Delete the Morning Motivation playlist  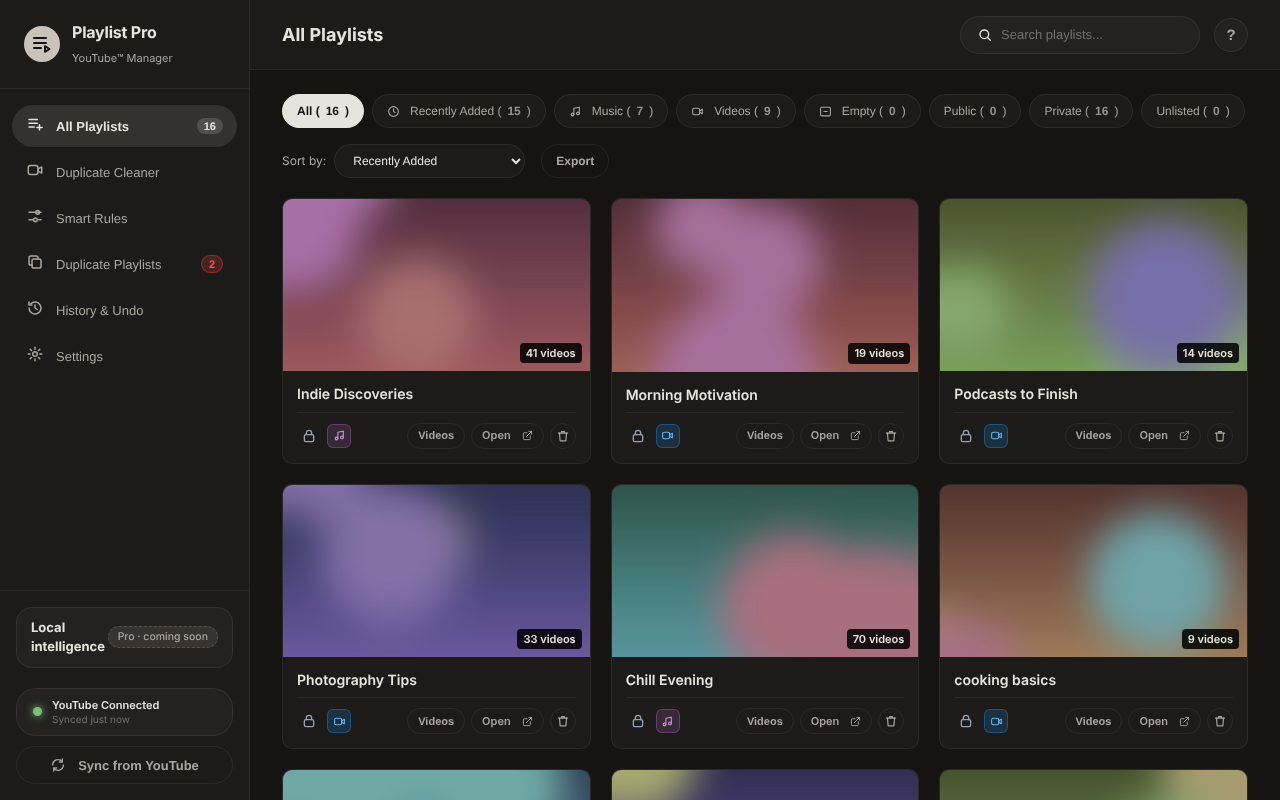(x=891, y=436)
